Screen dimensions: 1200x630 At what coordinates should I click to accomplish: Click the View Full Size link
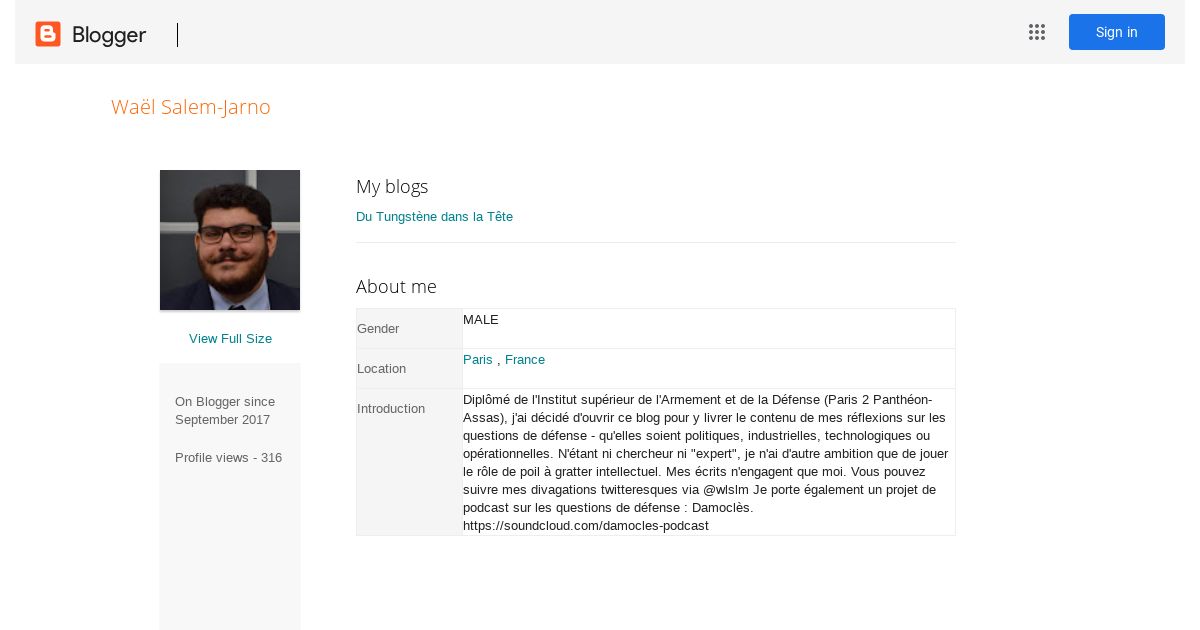tap(230, 339)
